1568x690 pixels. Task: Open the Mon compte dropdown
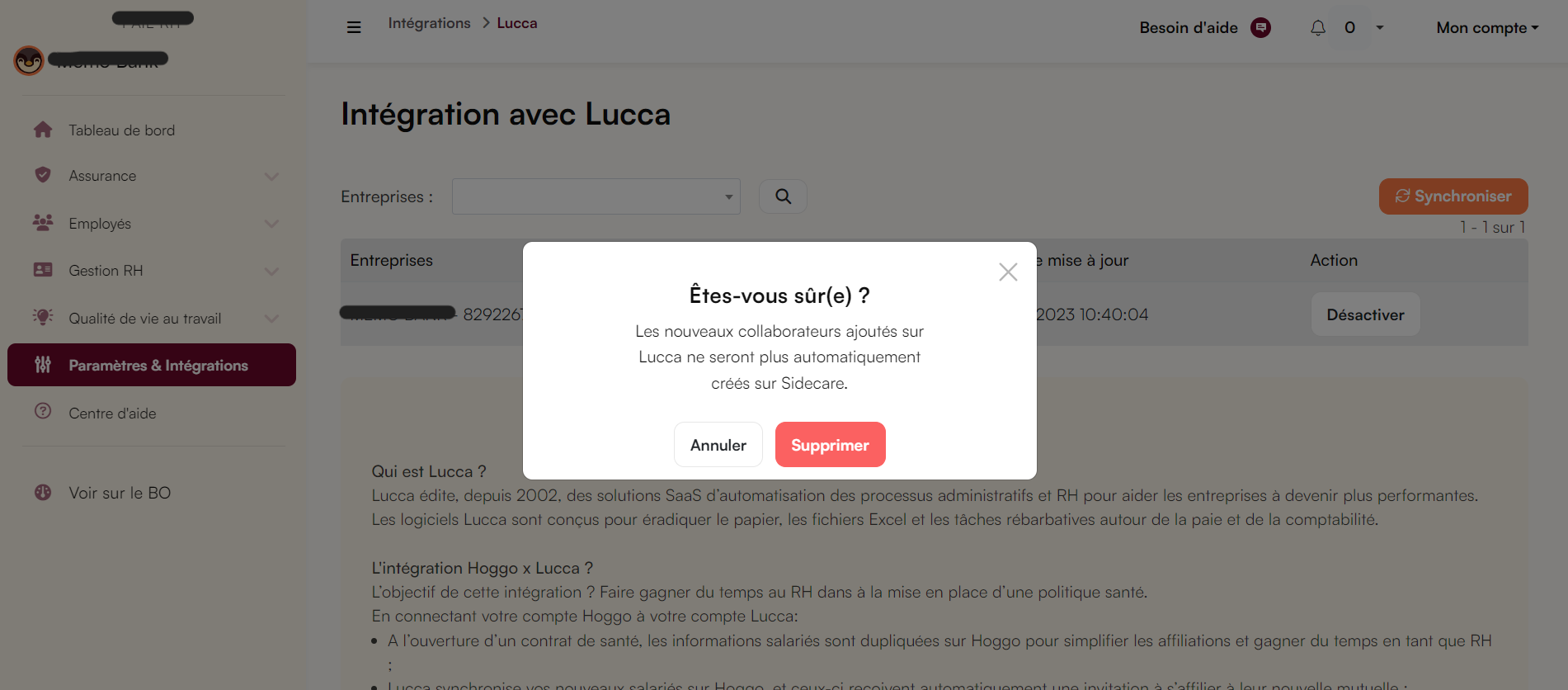[1486, 27]
